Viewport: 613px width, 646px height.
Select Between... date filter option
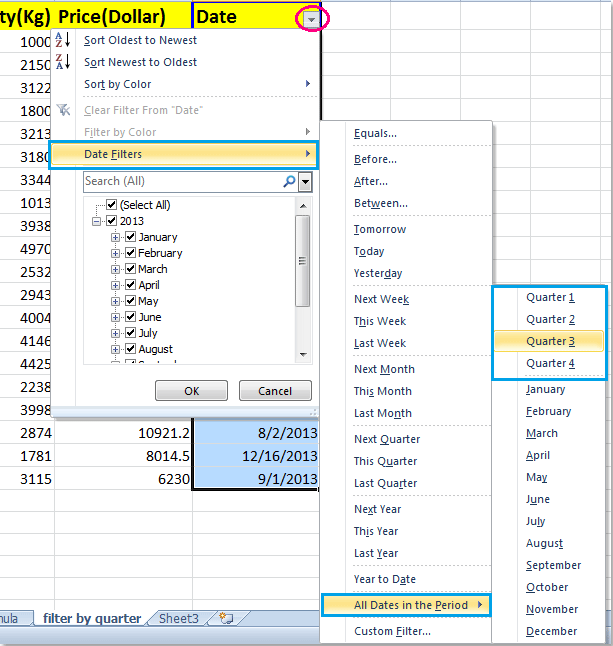click(380, 203)
